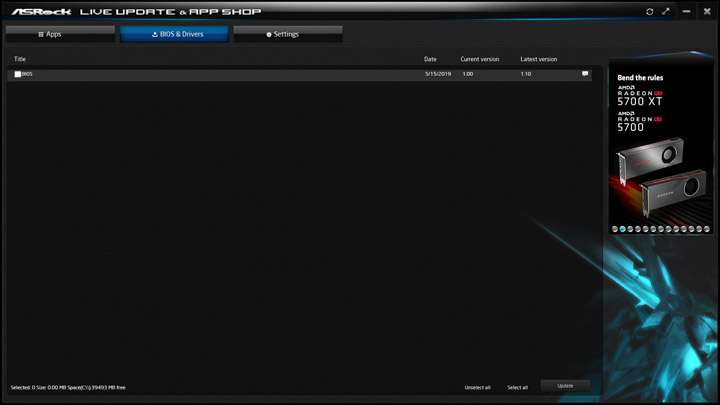
Task: Select the 5/15/2019 date cell
Action: (x=438, y=74)
